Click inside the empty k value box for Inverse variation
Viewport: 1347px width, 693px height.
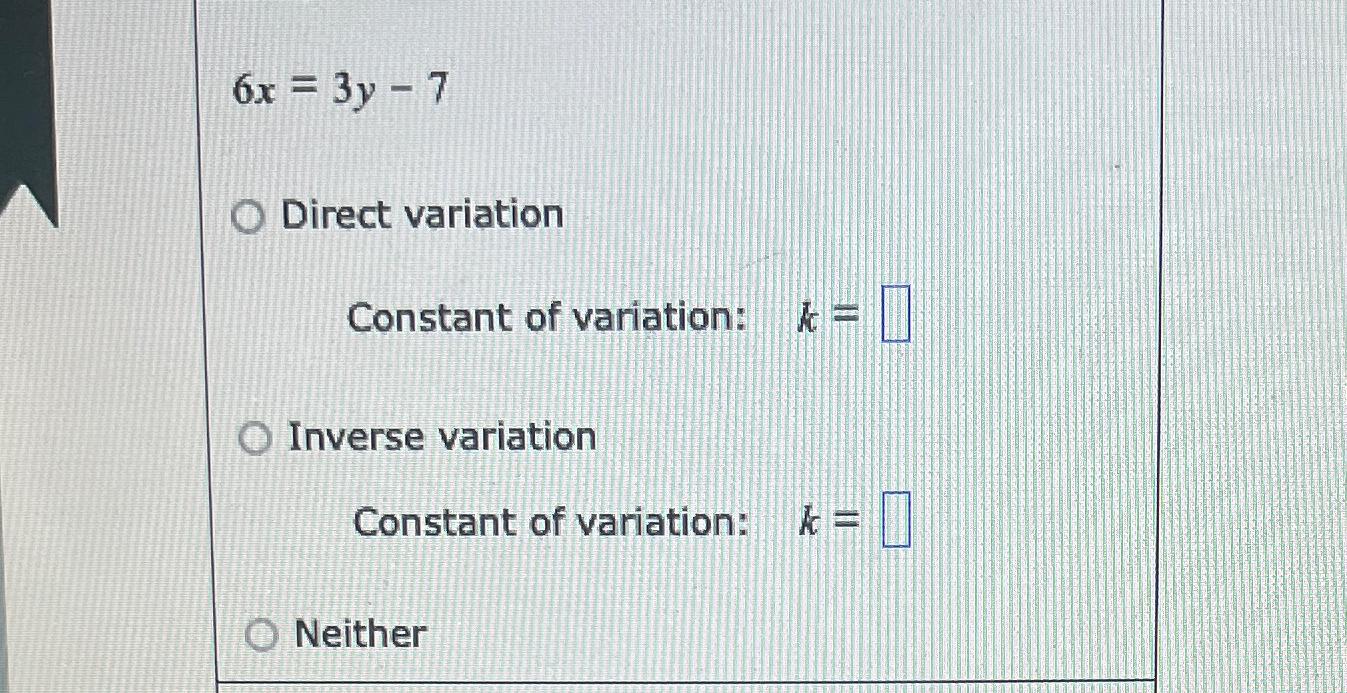(x=897, y=518)
